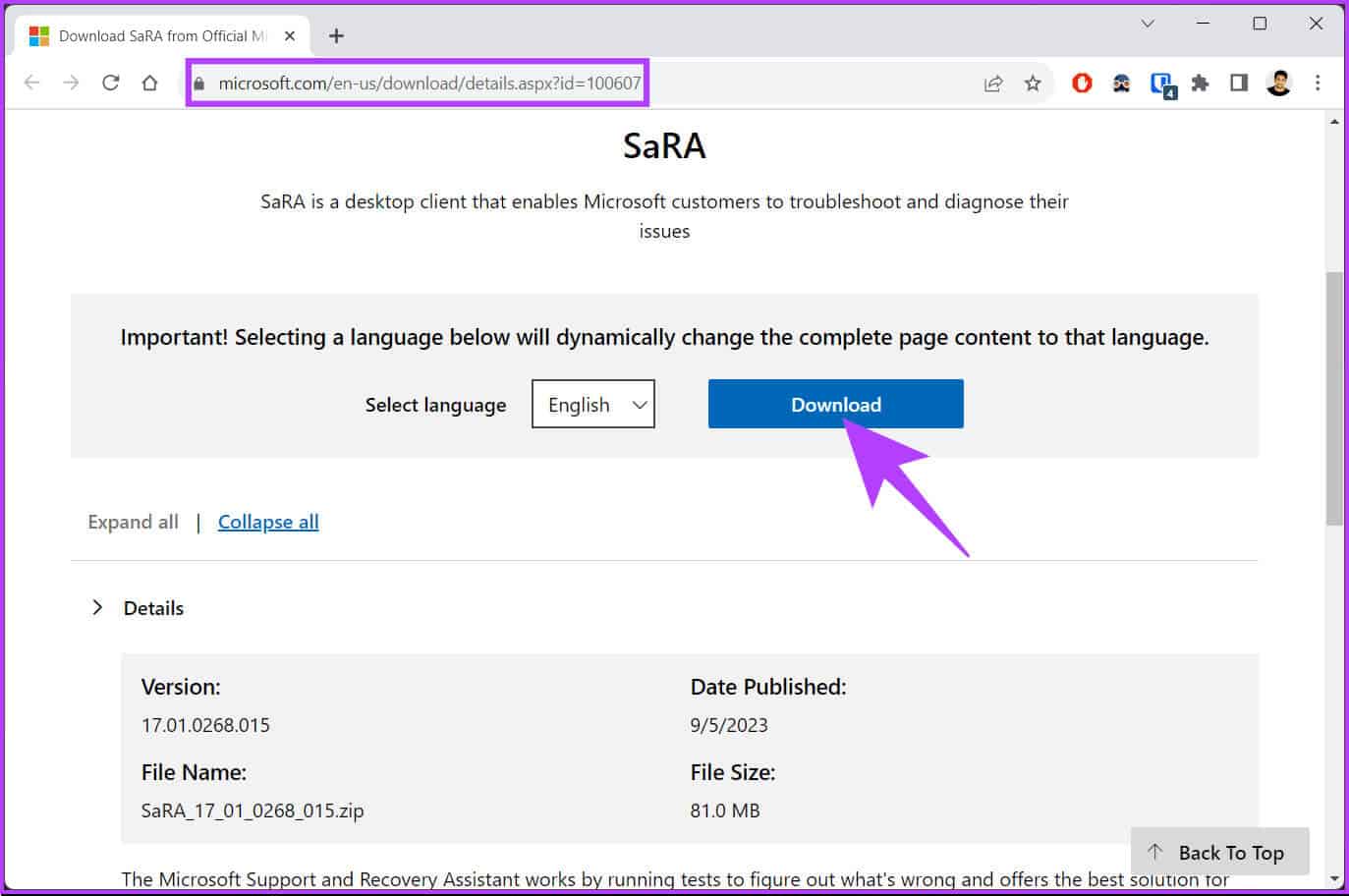This screenshot has height=896, width=1349.
Task: Click the Collapse all link
Action: [268, 522]
